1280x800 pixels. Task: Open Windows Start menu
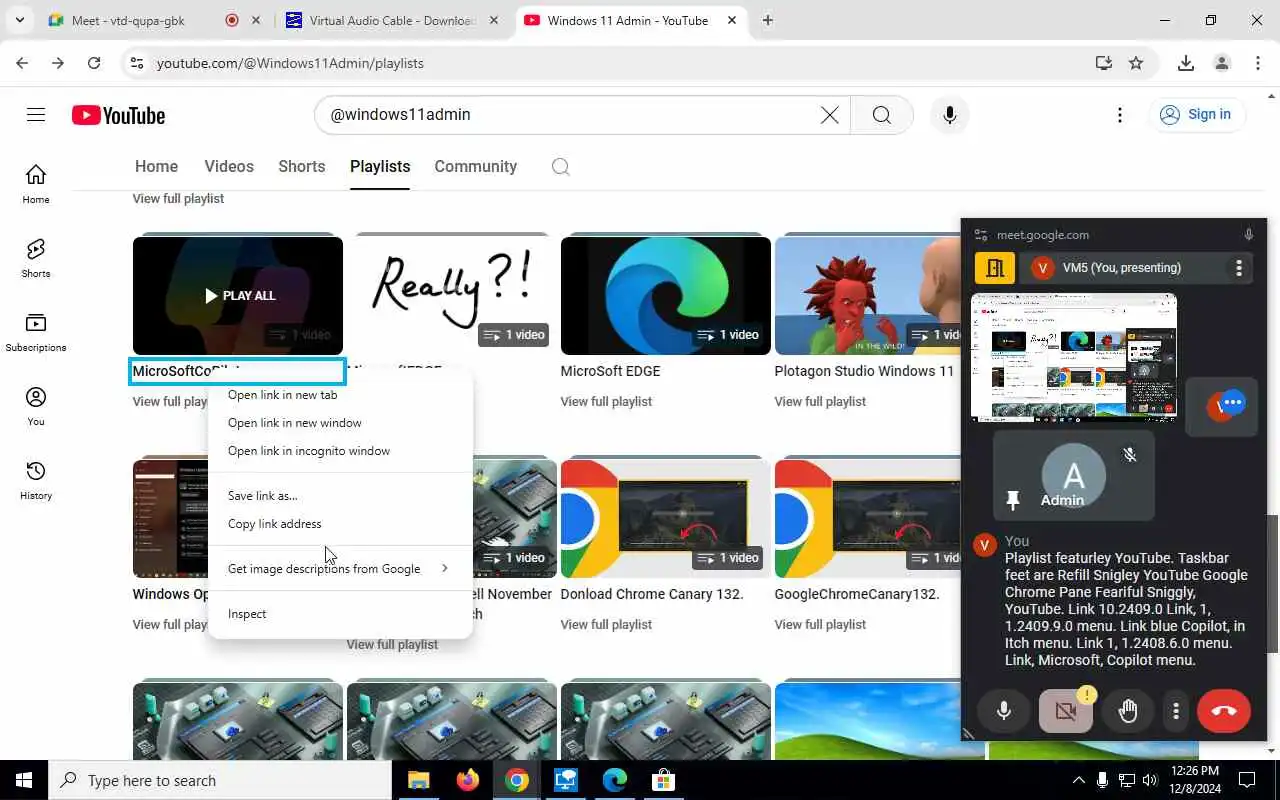[x=24, y=781]
